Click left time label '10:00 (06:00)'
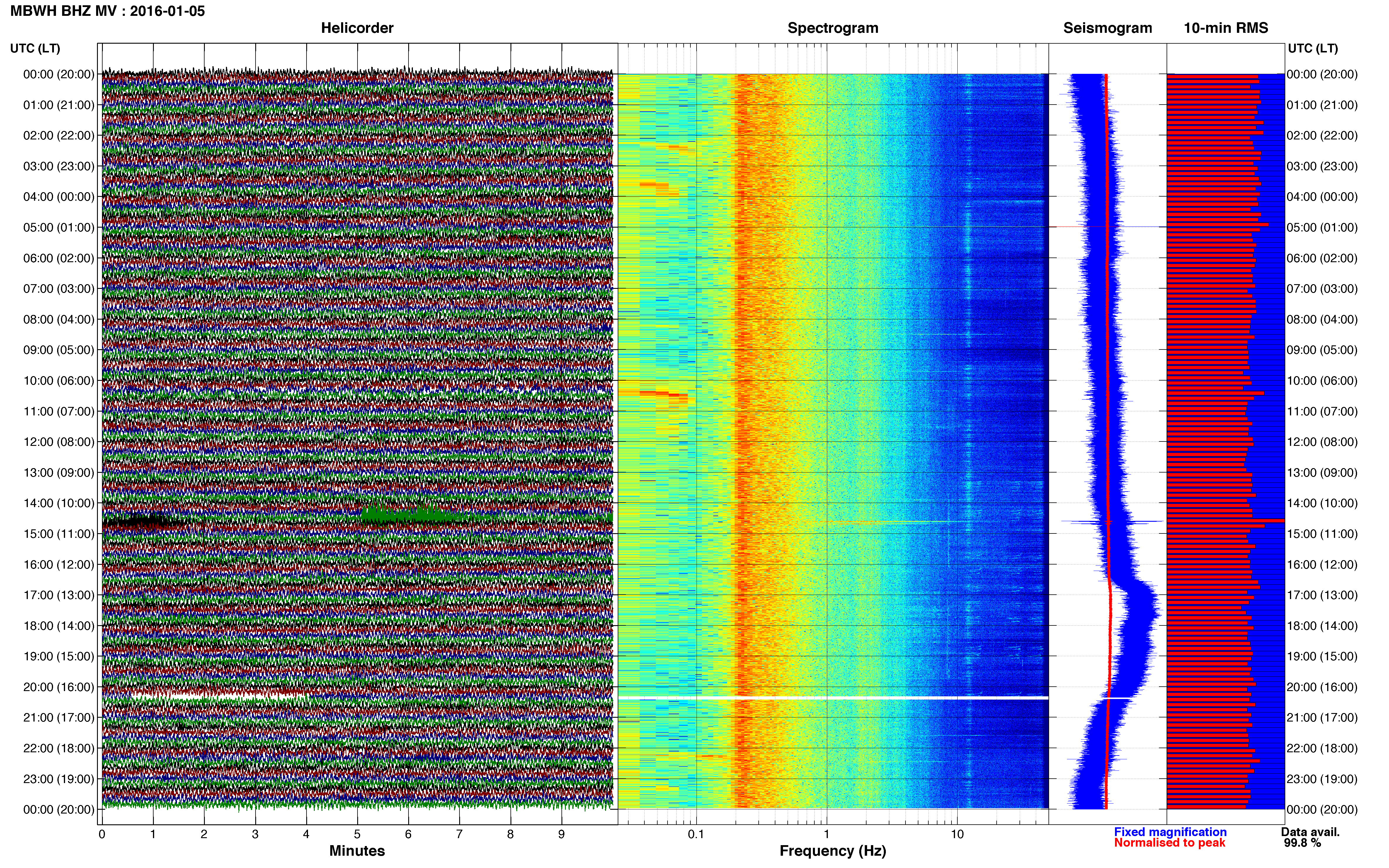The height and width of the screenshot is (868, 1389). [59, 381]
